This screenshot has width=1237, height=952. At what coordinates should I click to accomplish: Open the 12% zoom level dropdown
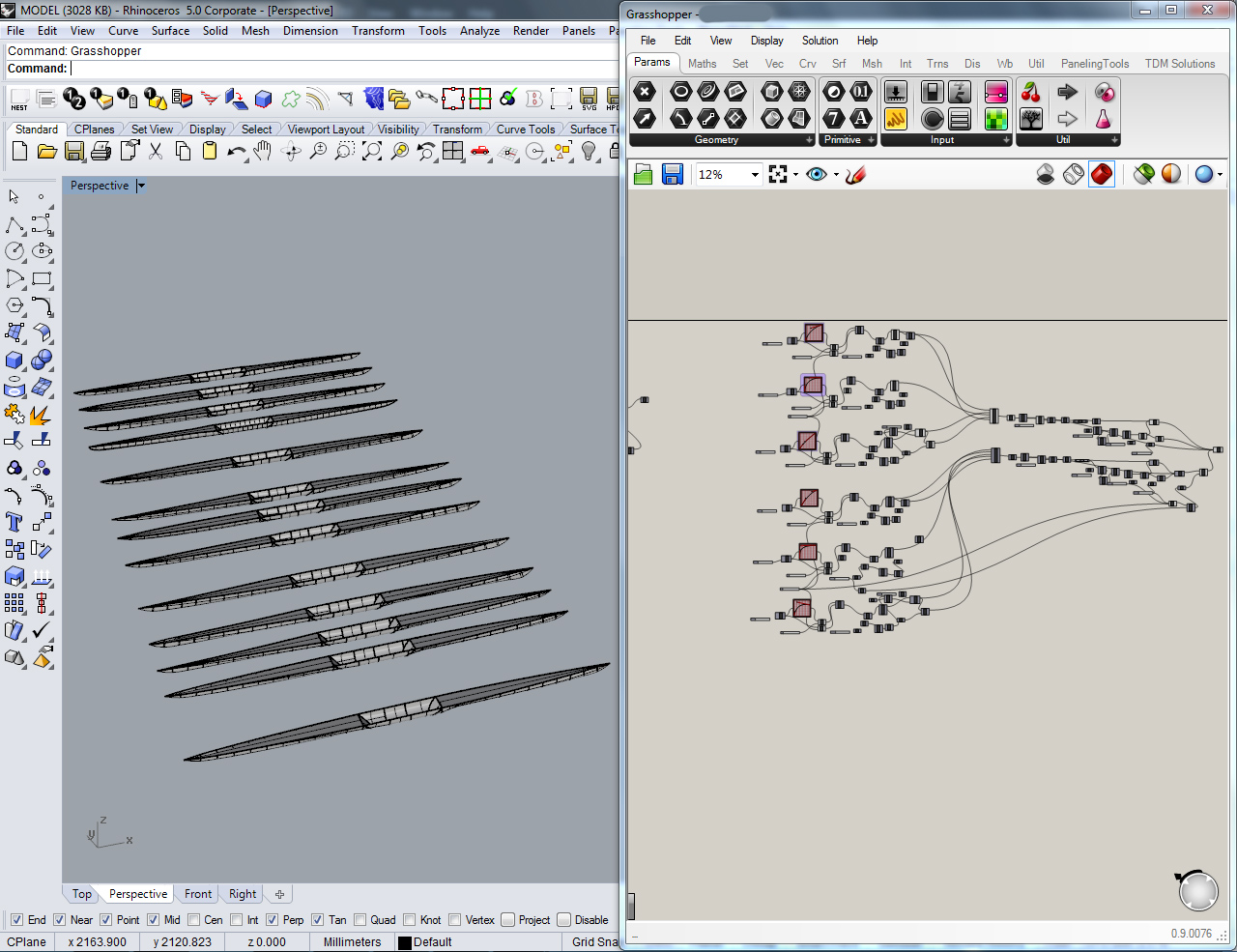click(x=755, y=175)
